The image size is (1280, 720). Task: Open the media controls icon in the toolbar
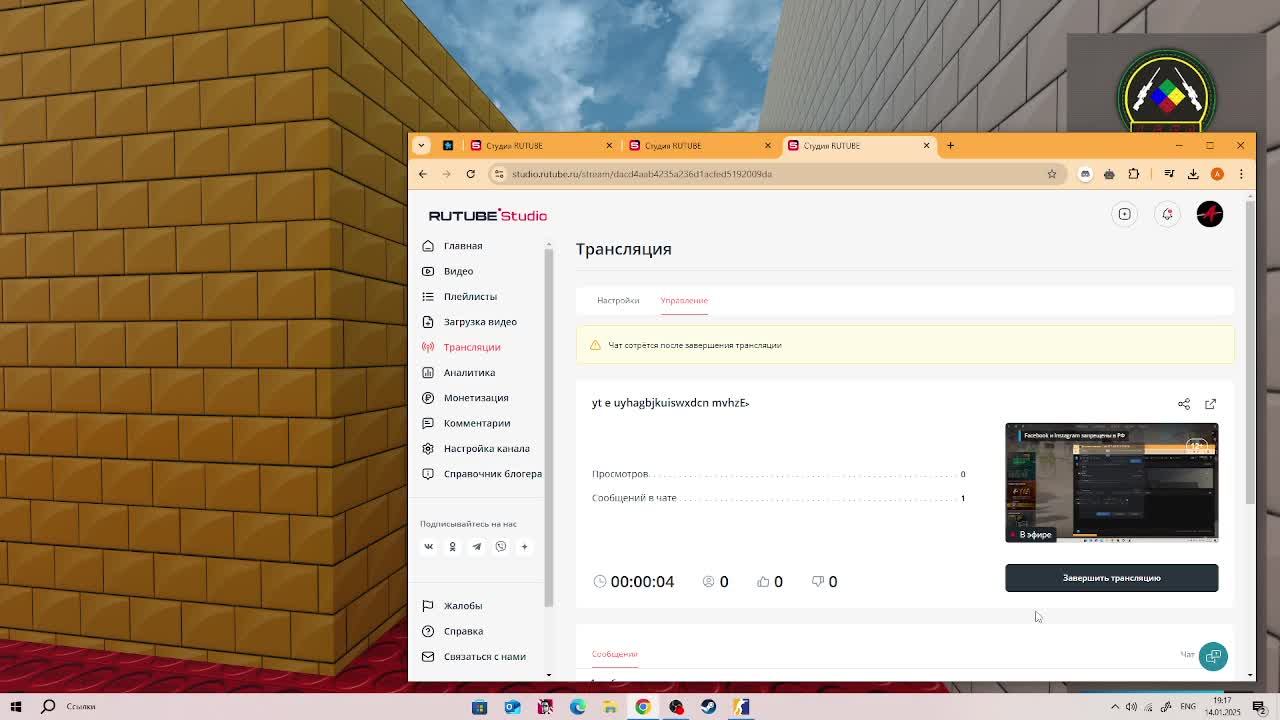[1169, 174]
